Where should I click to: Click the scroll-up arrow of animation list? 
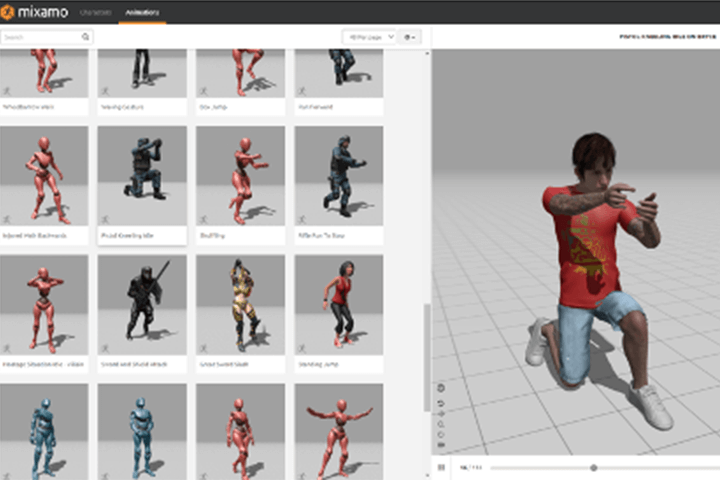pyautogui.click(x=427, y=54)
